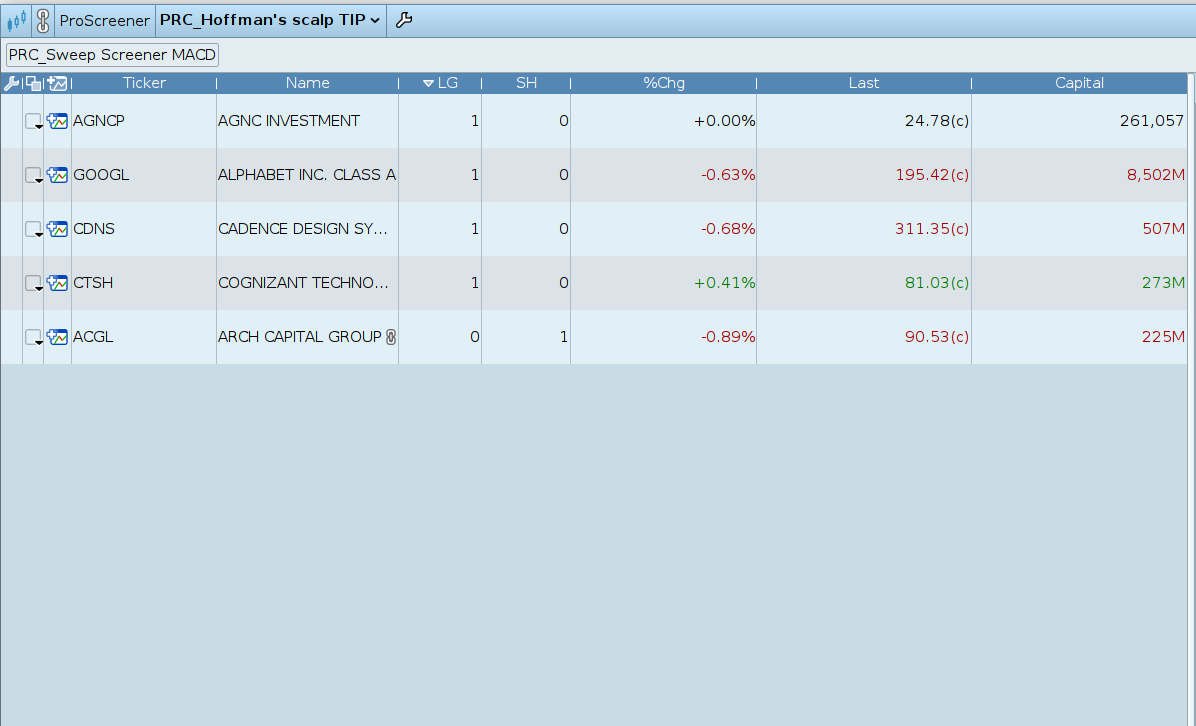Screen dimensions: 1196x726
Task: Sort by the %Chg column header
Action: click(664, 83)
